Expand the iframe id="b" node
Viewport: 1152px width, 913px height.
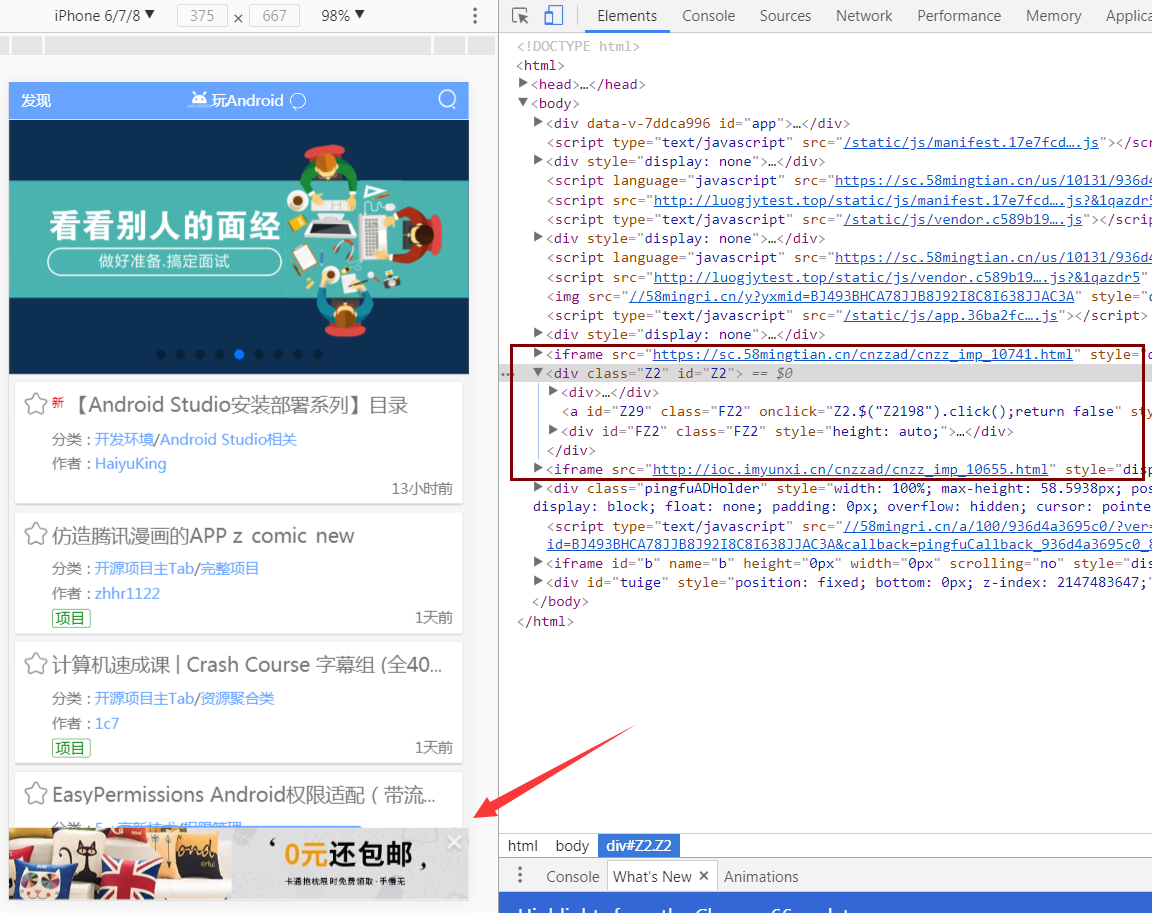(538, 562)
